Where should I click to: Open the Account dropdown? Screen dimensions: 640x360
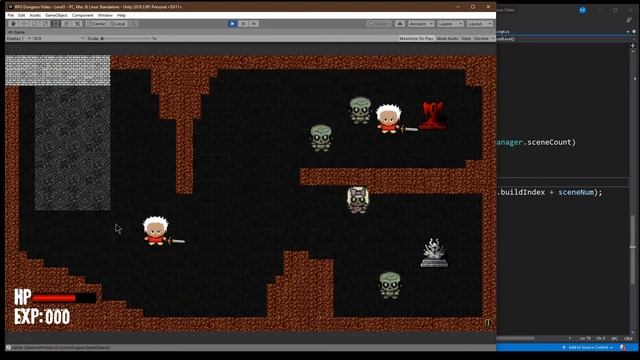click(x=420, y=24)
